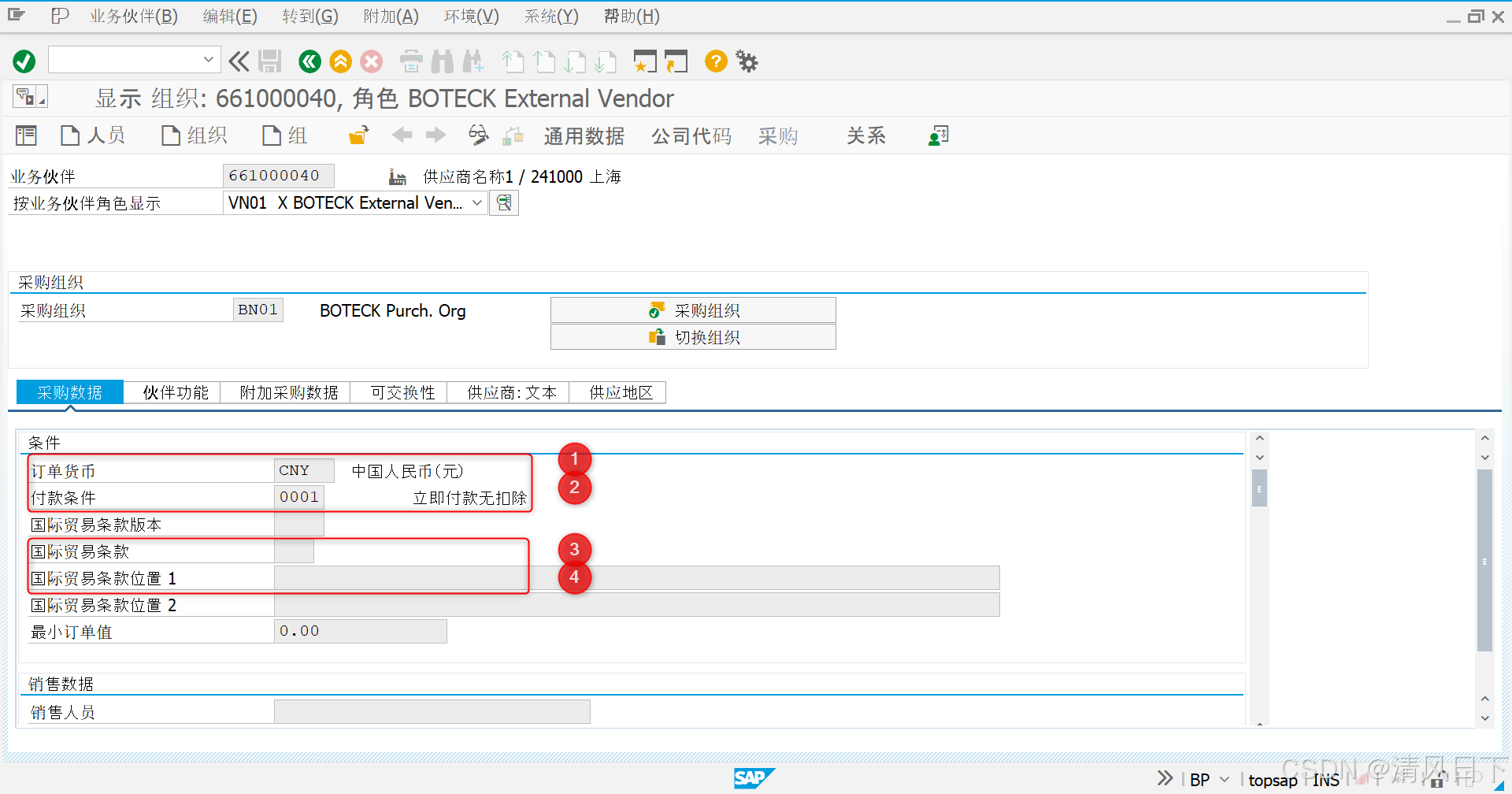Open the 编辑(E) menu

pyautogui.click(x=230, y=16)
